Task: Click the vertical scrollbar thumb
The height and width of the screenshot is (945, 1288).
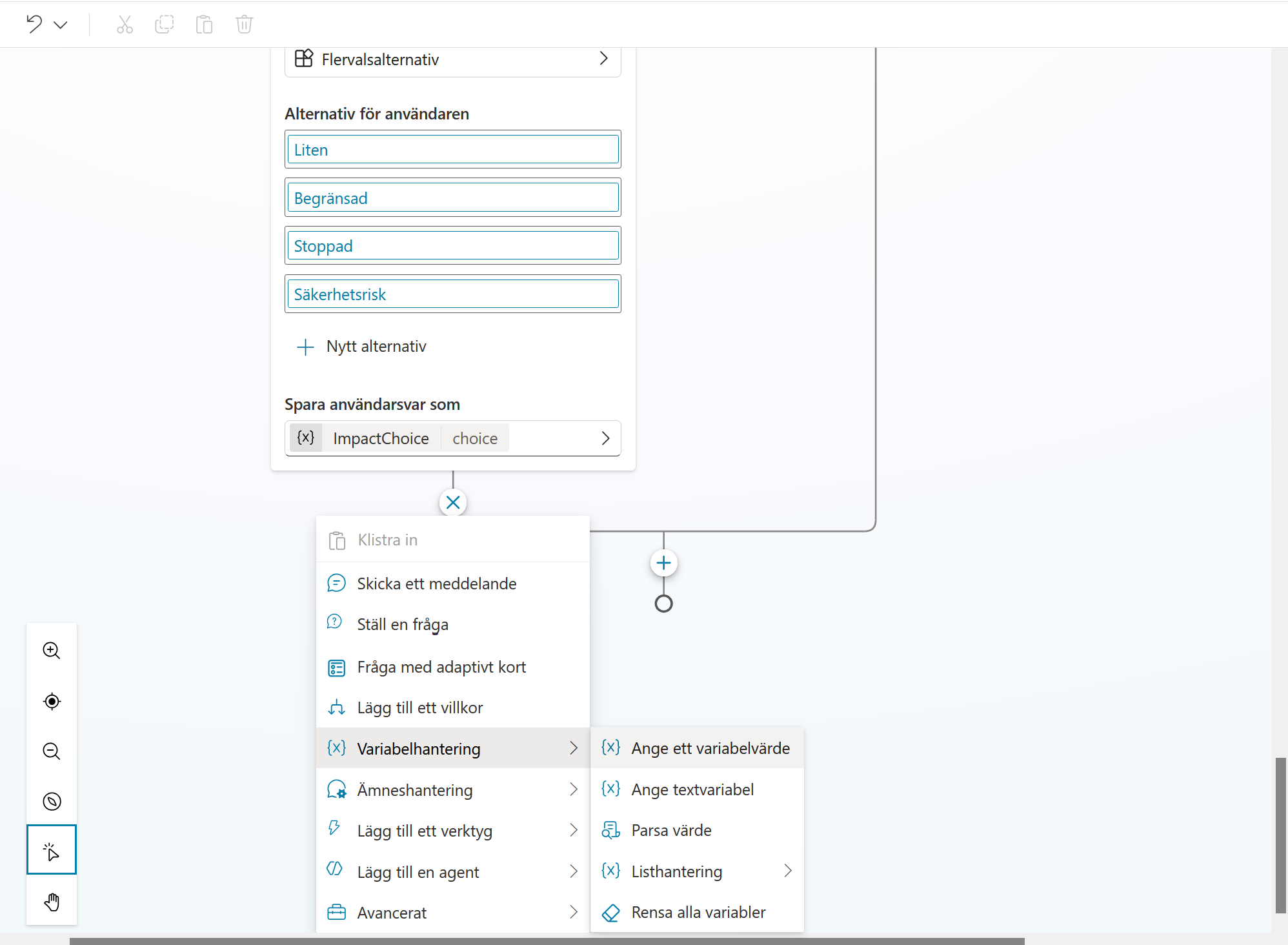Action: (x=1280, y=835)
